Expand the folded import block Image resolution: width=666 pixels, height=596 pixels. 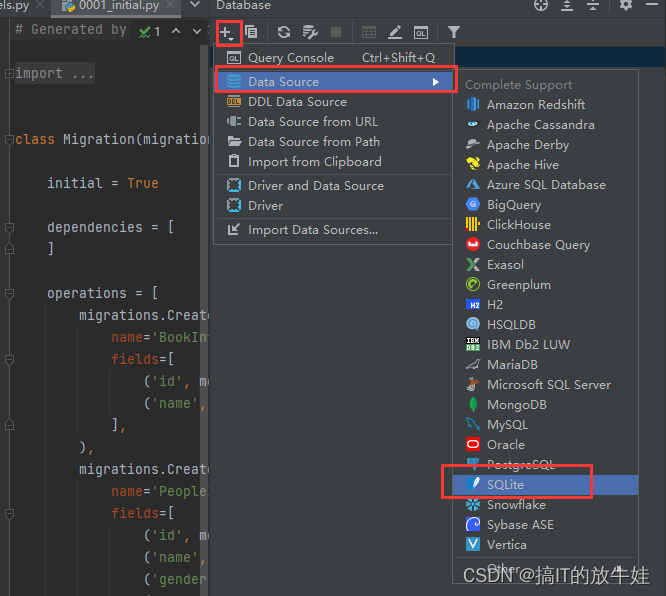pyautogui.click(x=9, y=73)
